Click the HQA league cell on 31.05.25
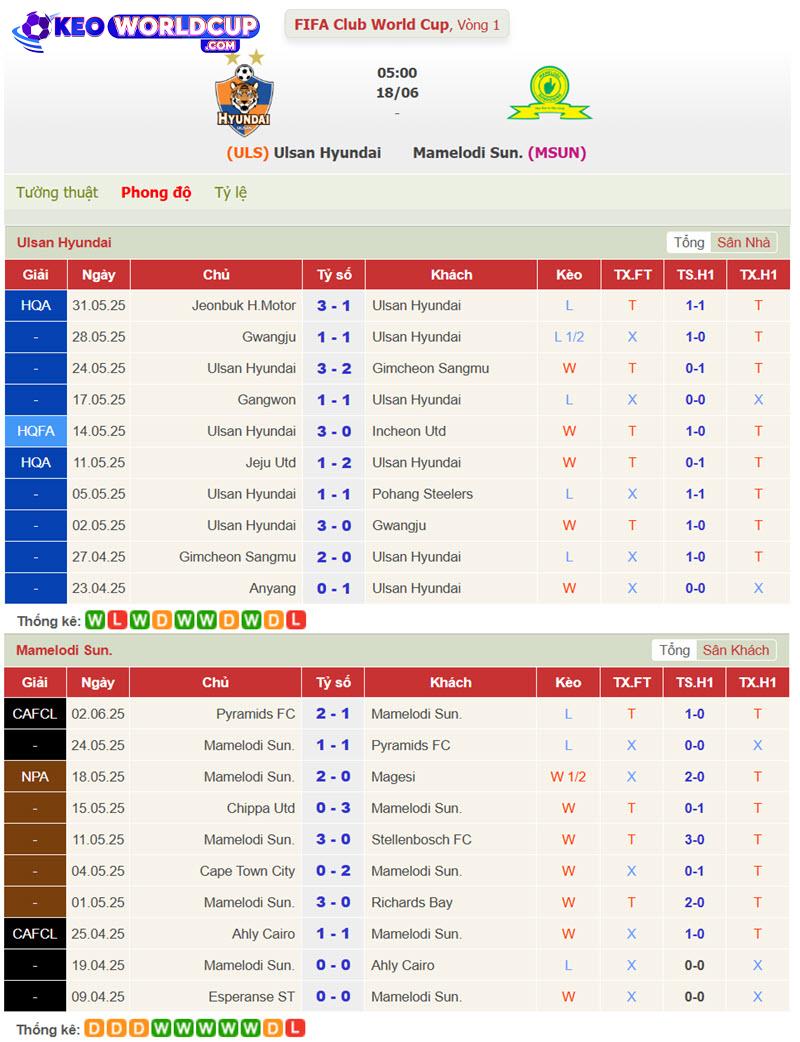 click(36, 306)
